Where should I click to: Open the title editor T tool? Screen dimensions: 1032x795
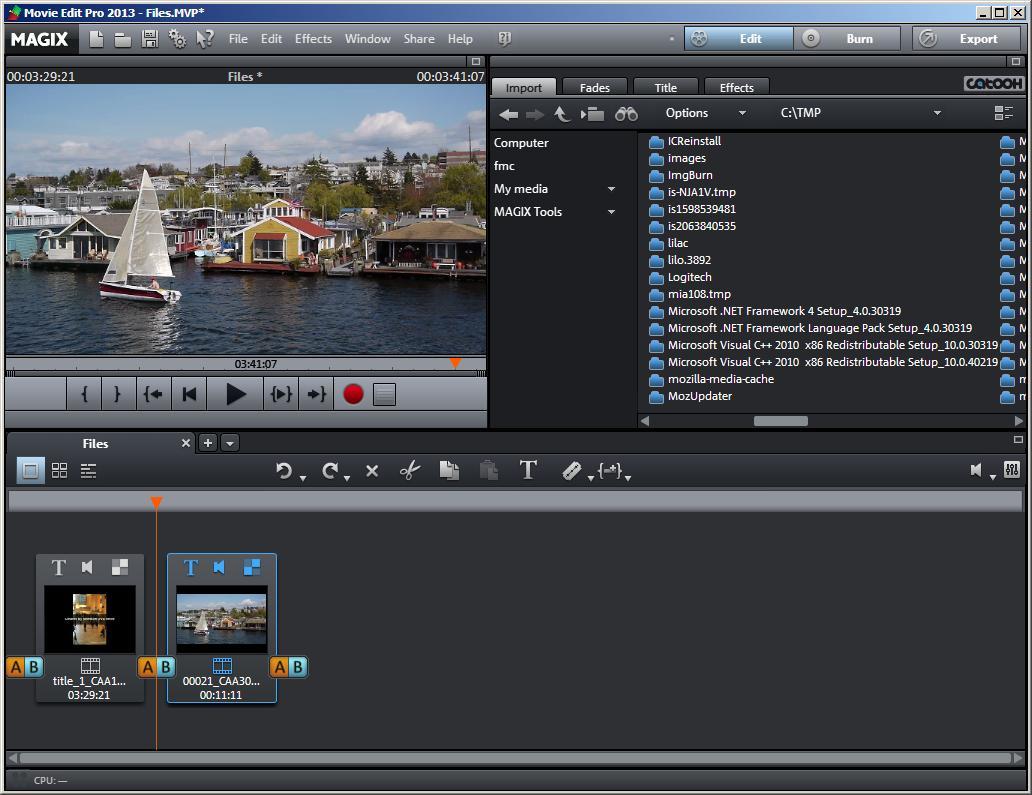[x=528, y=470]
